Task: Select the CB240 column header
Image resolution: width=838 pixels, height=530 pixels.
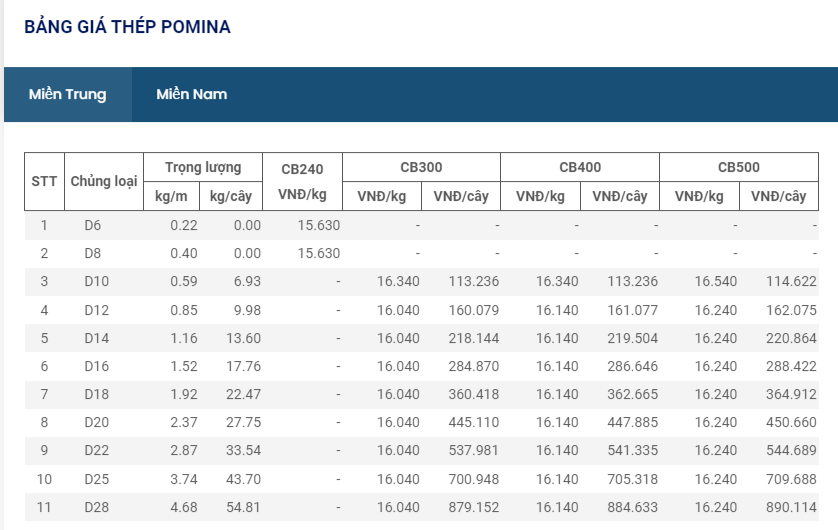Action: point(302,169)
